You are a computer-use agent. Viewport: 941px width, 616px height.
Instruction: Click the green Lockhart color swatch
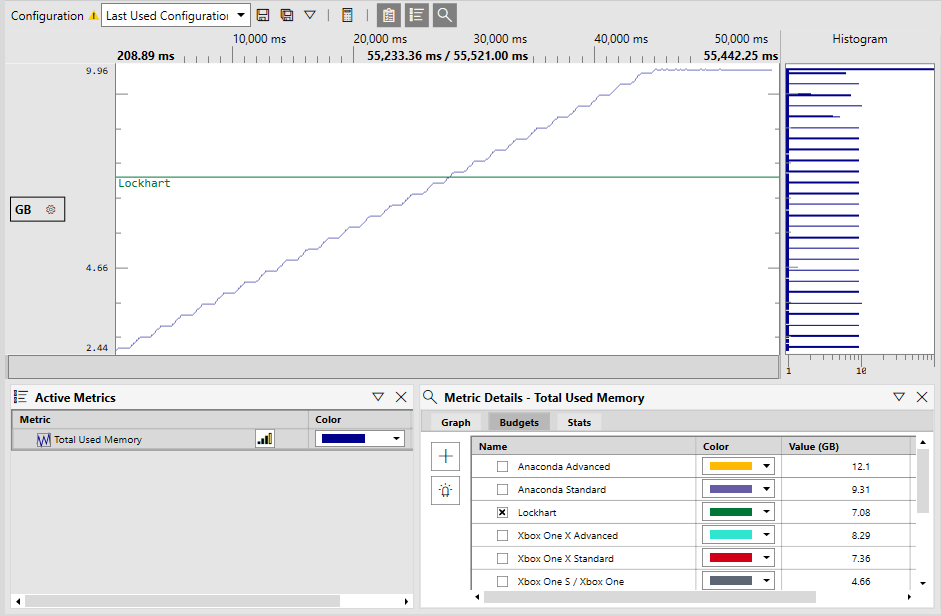pos(730,512)
